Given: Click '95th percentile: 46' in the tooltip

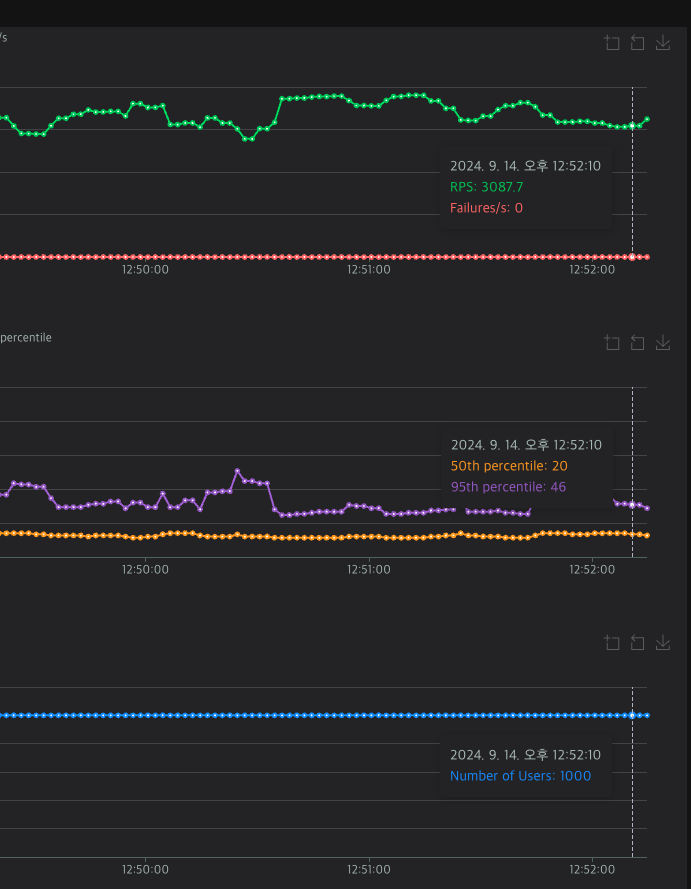Looking at the screenshot, I should (508, 487).
